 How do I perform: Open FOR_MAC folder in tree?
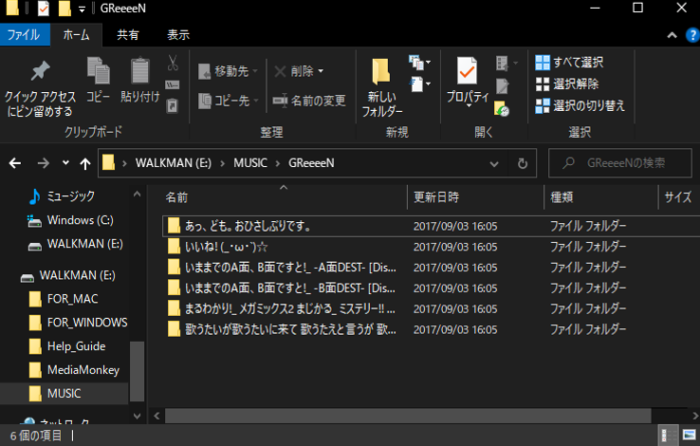pos(63,299)
